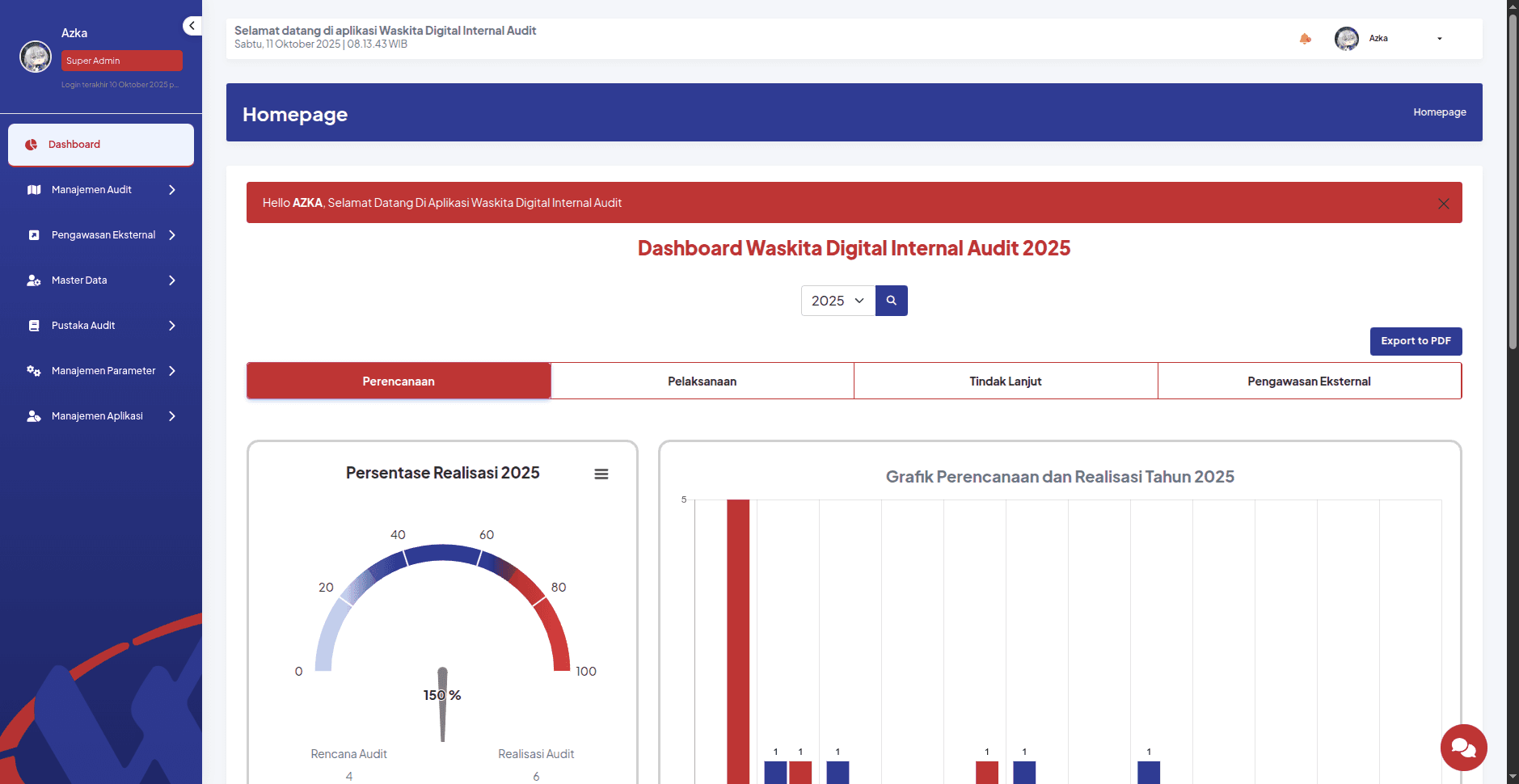
Task: Open the Homepage breadcrumb link
Action: tap(1439, 112)
